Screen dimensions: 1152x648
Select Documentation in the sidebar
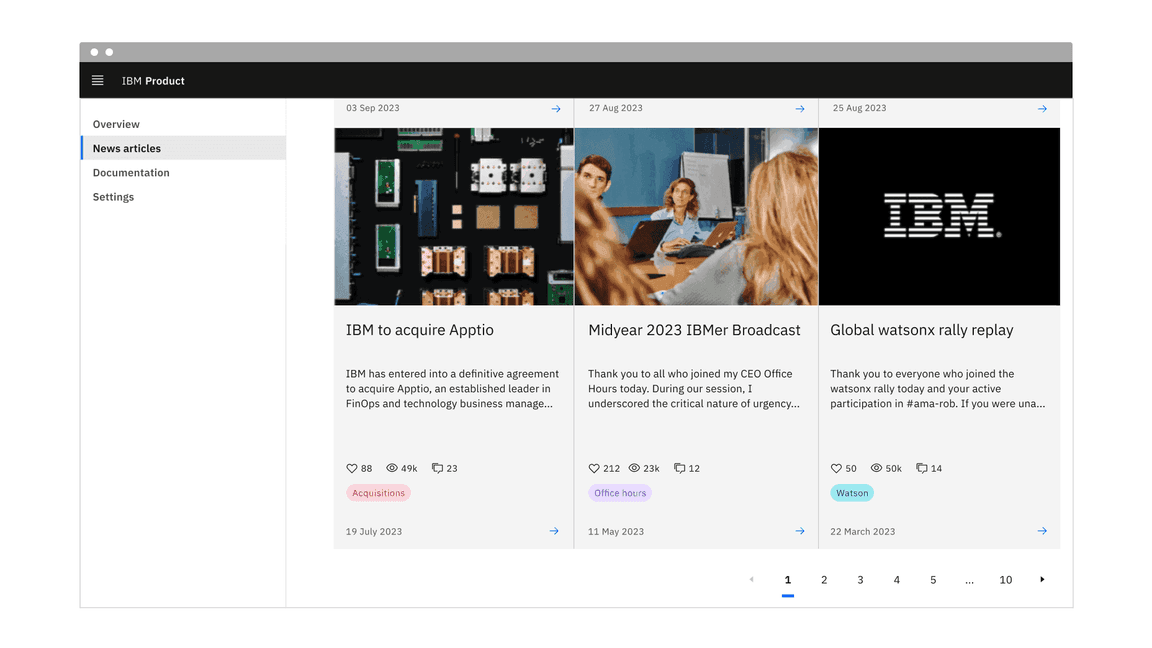point(131,172)
